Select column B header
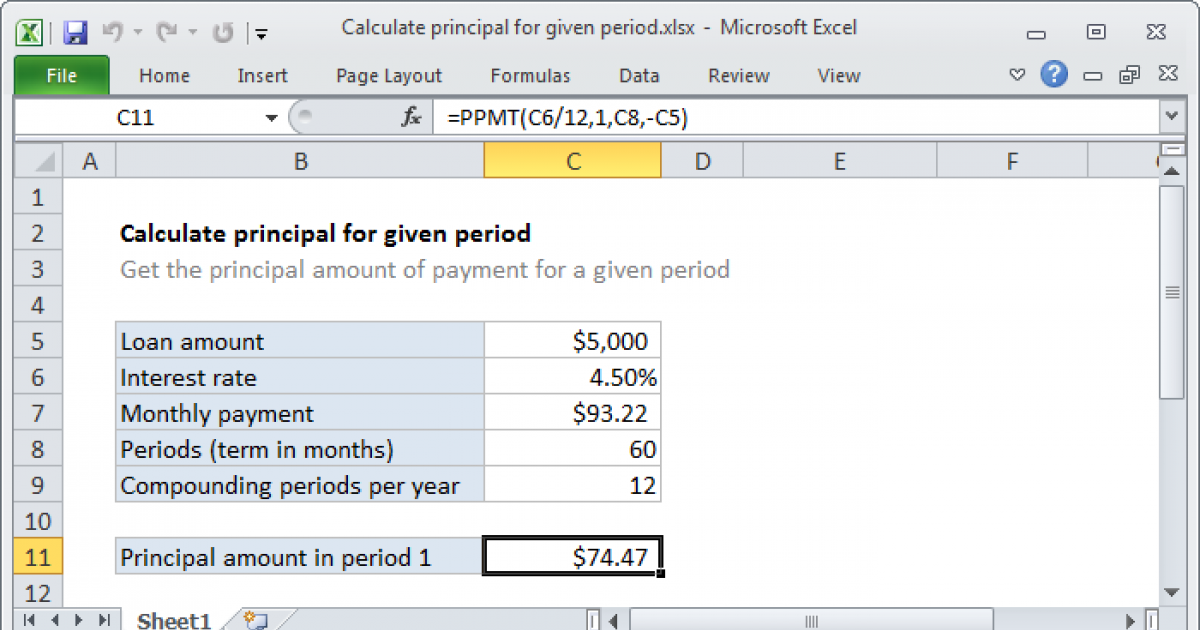 [300, 161]
